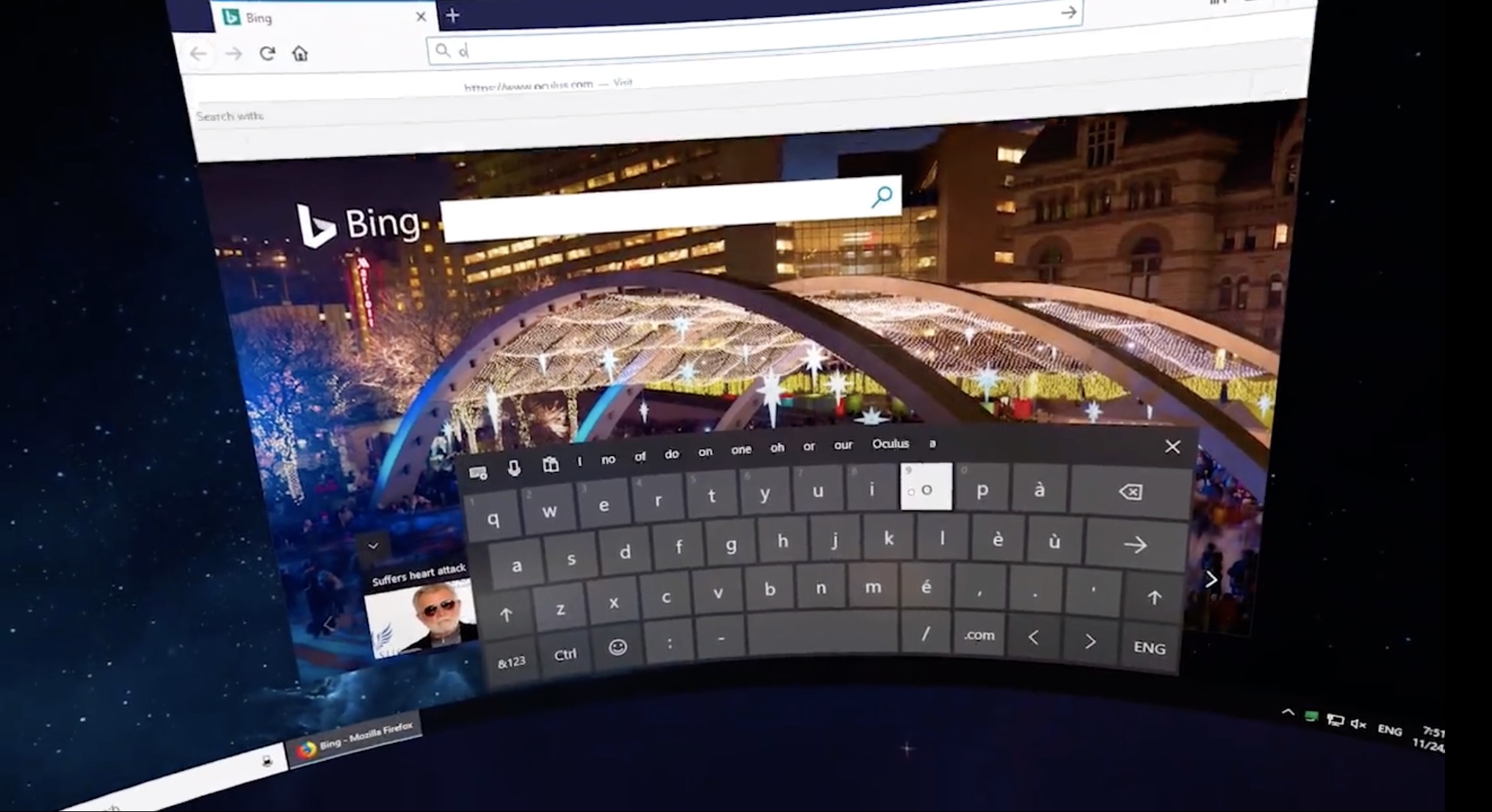The height and width of the screenshot is (812, 1492).
Task: Click the Go arrow in address bar
Action: [x=1068, y=12]
